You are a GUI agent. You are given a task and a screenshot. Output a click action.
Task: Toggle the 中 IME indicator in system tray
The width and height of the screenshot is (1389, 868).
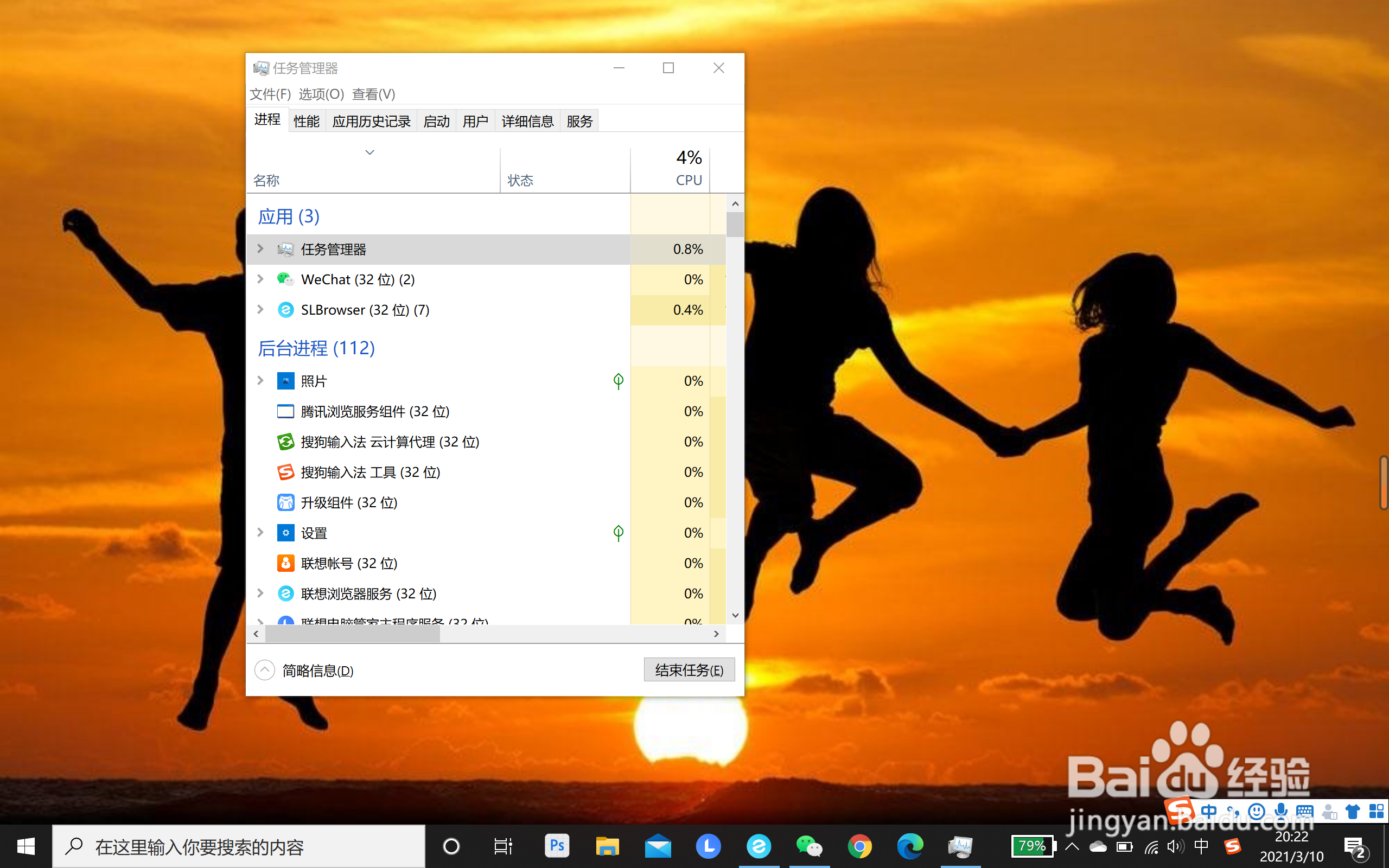click(1201, 846)
